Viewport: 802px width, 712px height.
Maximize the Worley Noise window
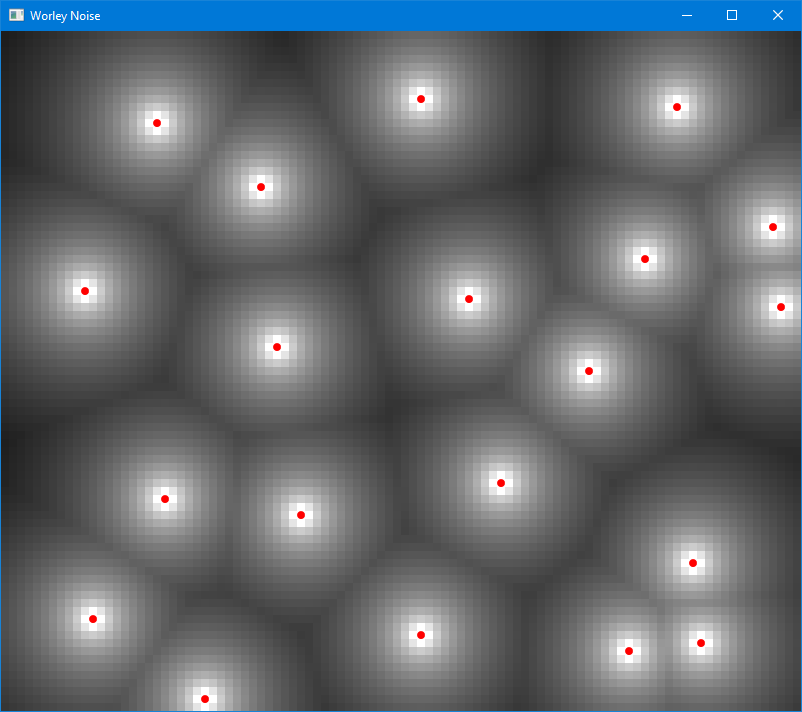[x=731, y=15]
